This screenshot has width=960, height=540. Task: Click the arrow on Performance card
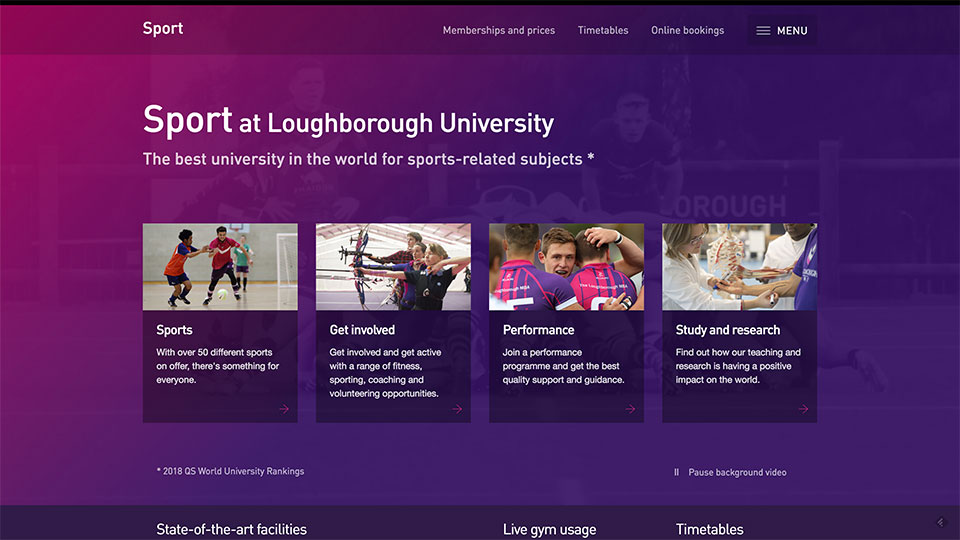pyautogui.click(x=630, y=408)
